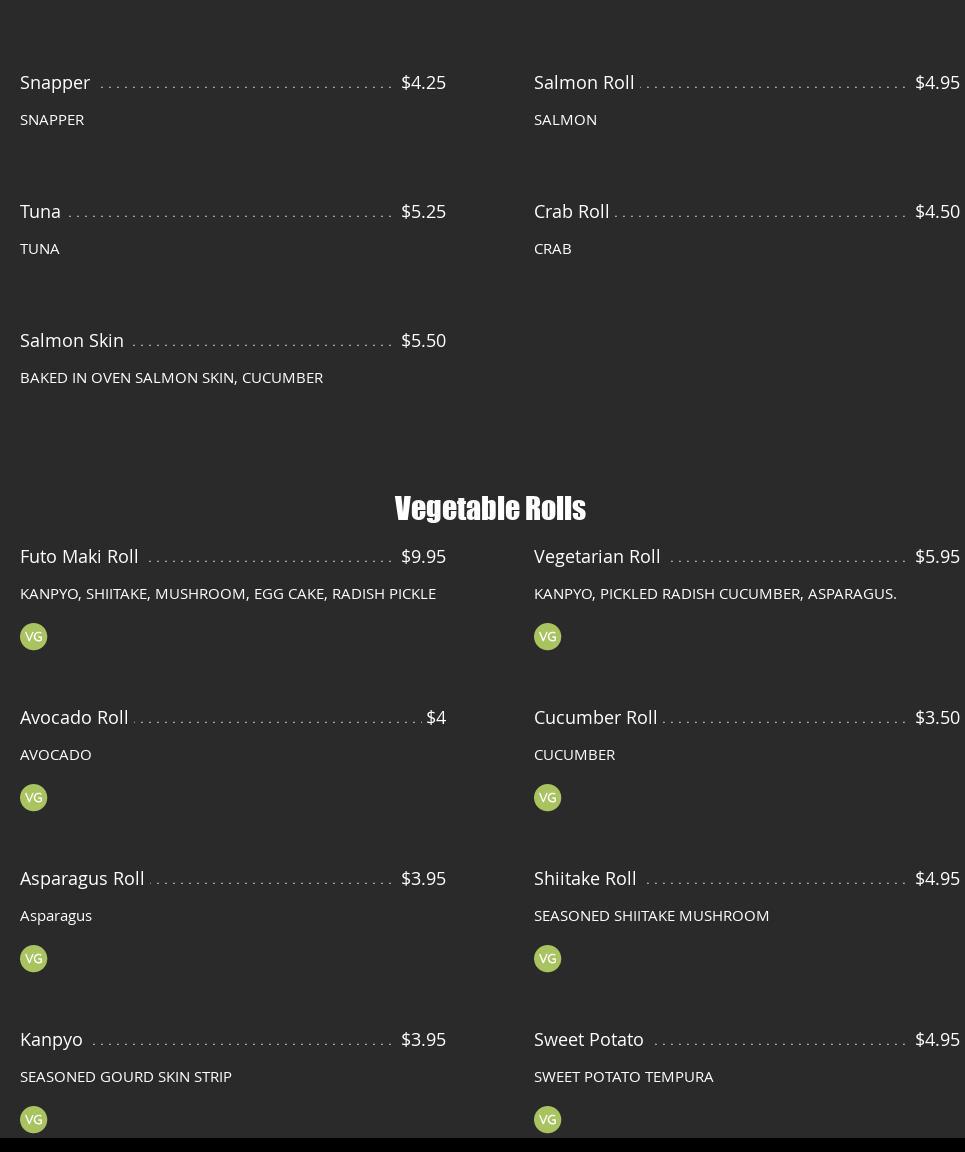Click the Tuna menu item title
Viewport: 965px width, 1152px height.
(x=40, y=211)
